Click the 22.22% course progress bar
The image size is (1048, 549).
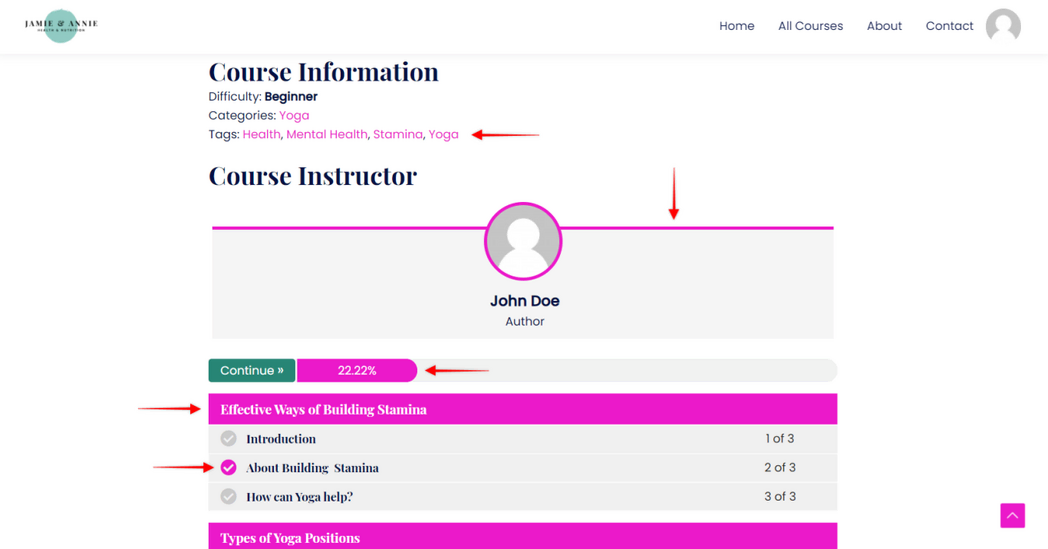357,371
